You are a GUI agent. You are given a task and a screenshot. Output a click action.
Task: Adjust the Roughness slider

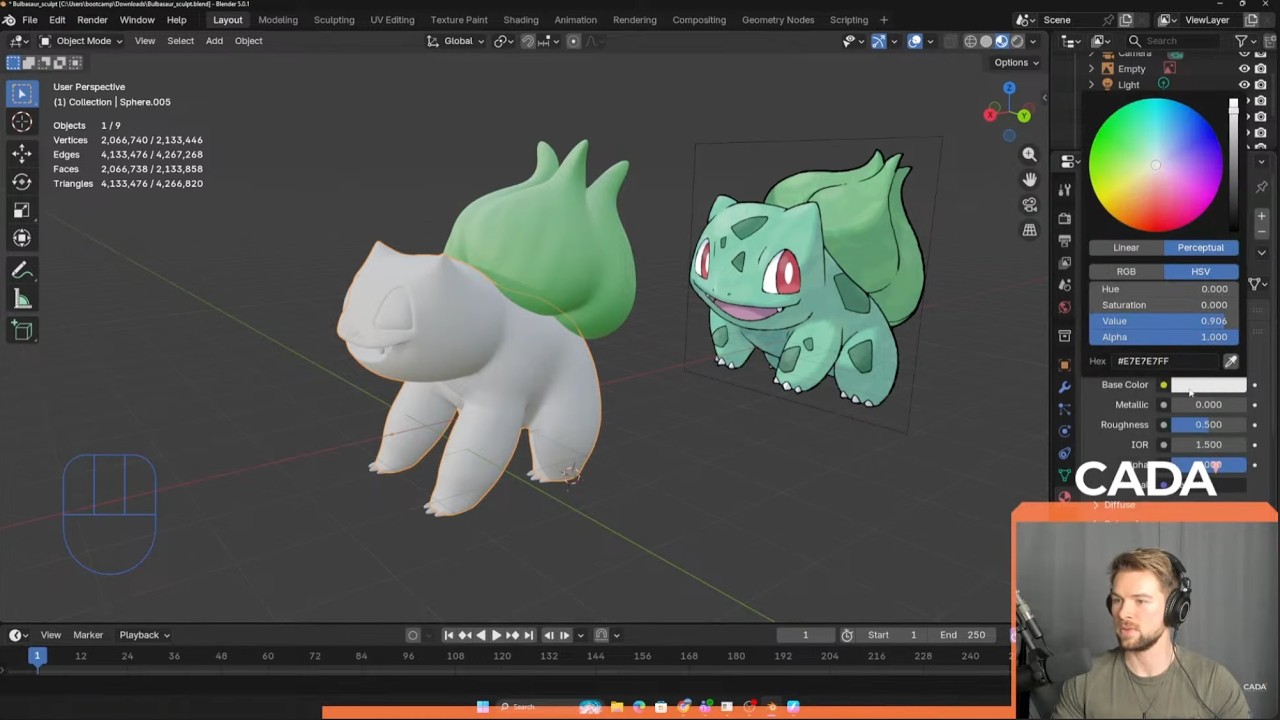1209,425
